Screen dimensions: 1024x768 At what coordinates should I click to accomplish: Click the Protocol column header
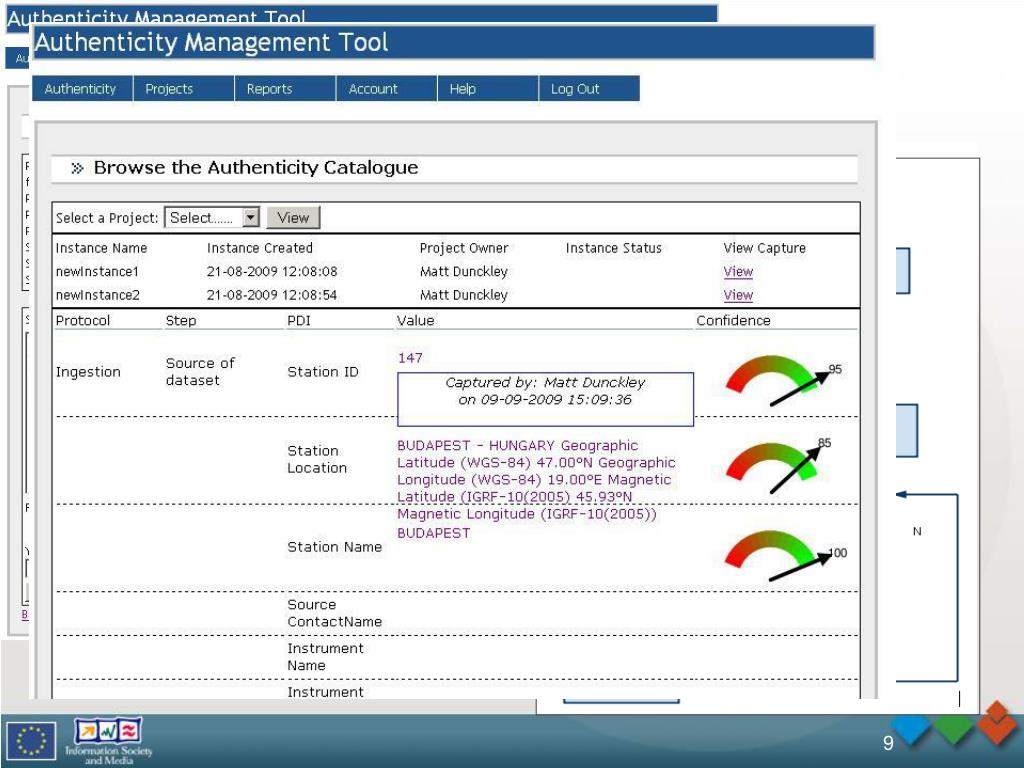coord(83,321)
